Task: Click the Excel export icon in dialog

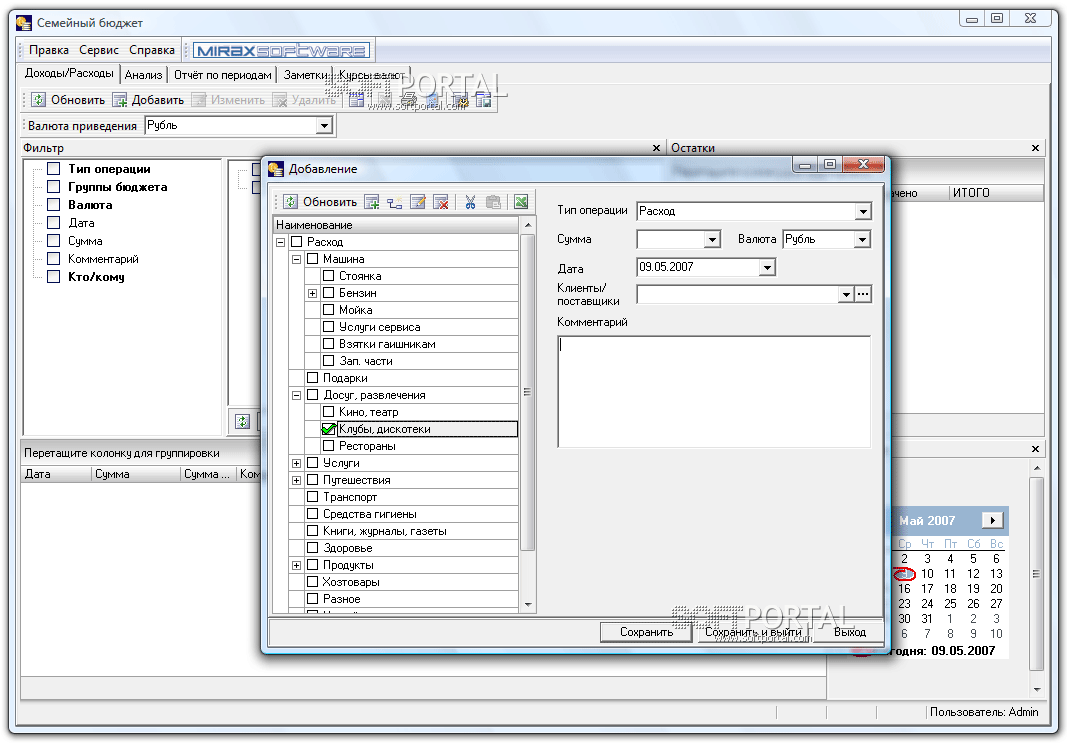Action: (521, 202)
